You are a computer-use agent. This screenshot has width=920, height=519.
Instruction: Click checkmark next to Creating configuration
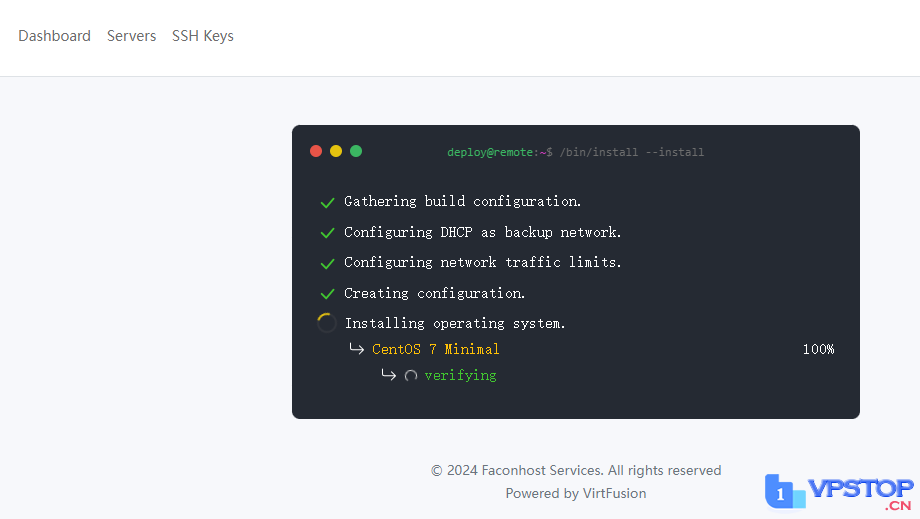click(327, 294)
